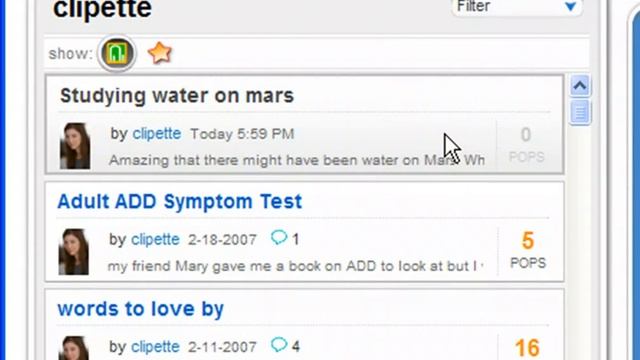Open the Adult ADD Symptom Test clip
Viewport: 640px width, 360px height.
tap(180, 201)
